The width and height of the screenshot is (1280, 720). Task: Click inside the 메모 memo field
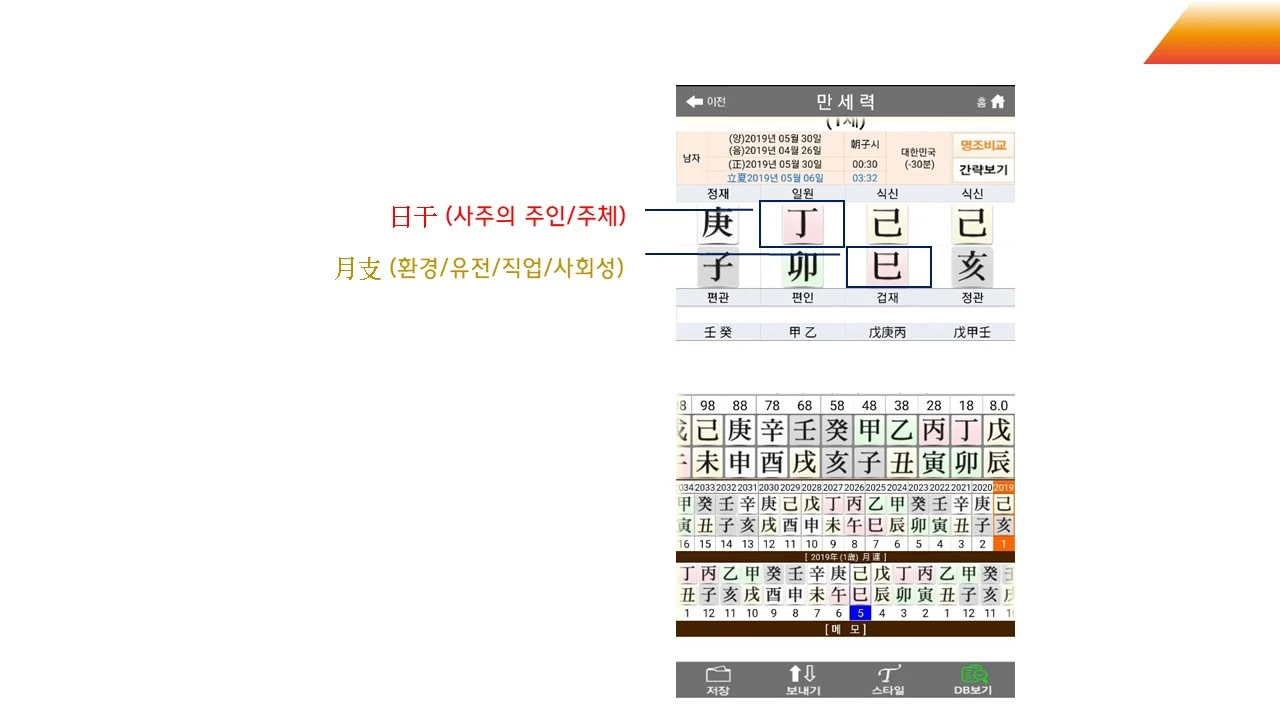click(845, 629)
